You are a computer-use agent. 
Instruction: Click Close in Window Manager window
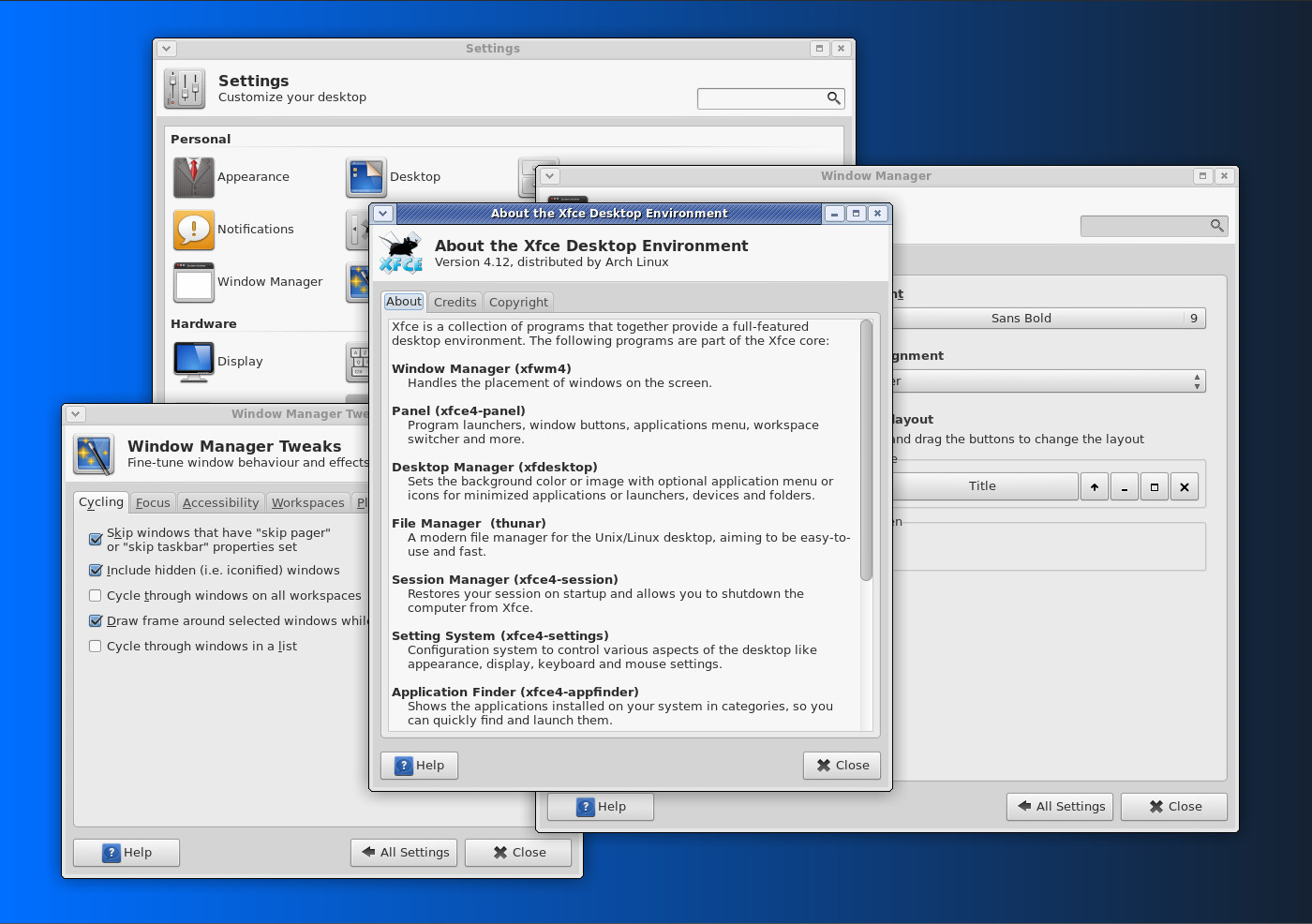(1174, 807)
